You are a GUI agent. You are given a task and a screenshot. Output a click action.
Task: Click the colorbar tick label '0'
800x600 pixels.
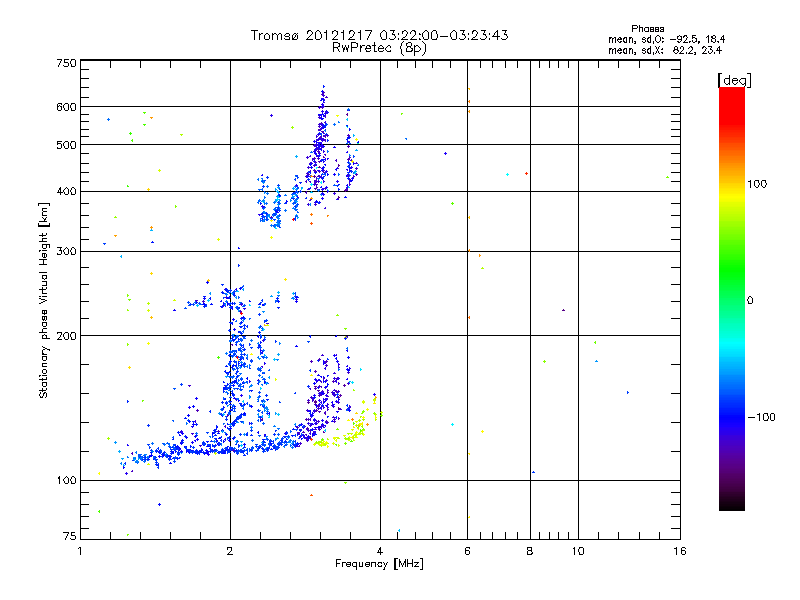coord(750,301)
